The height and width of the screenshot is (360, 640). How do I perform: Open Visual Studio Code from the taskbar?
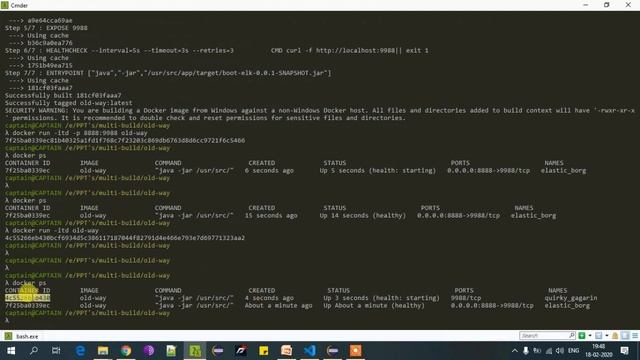(309, 351)
